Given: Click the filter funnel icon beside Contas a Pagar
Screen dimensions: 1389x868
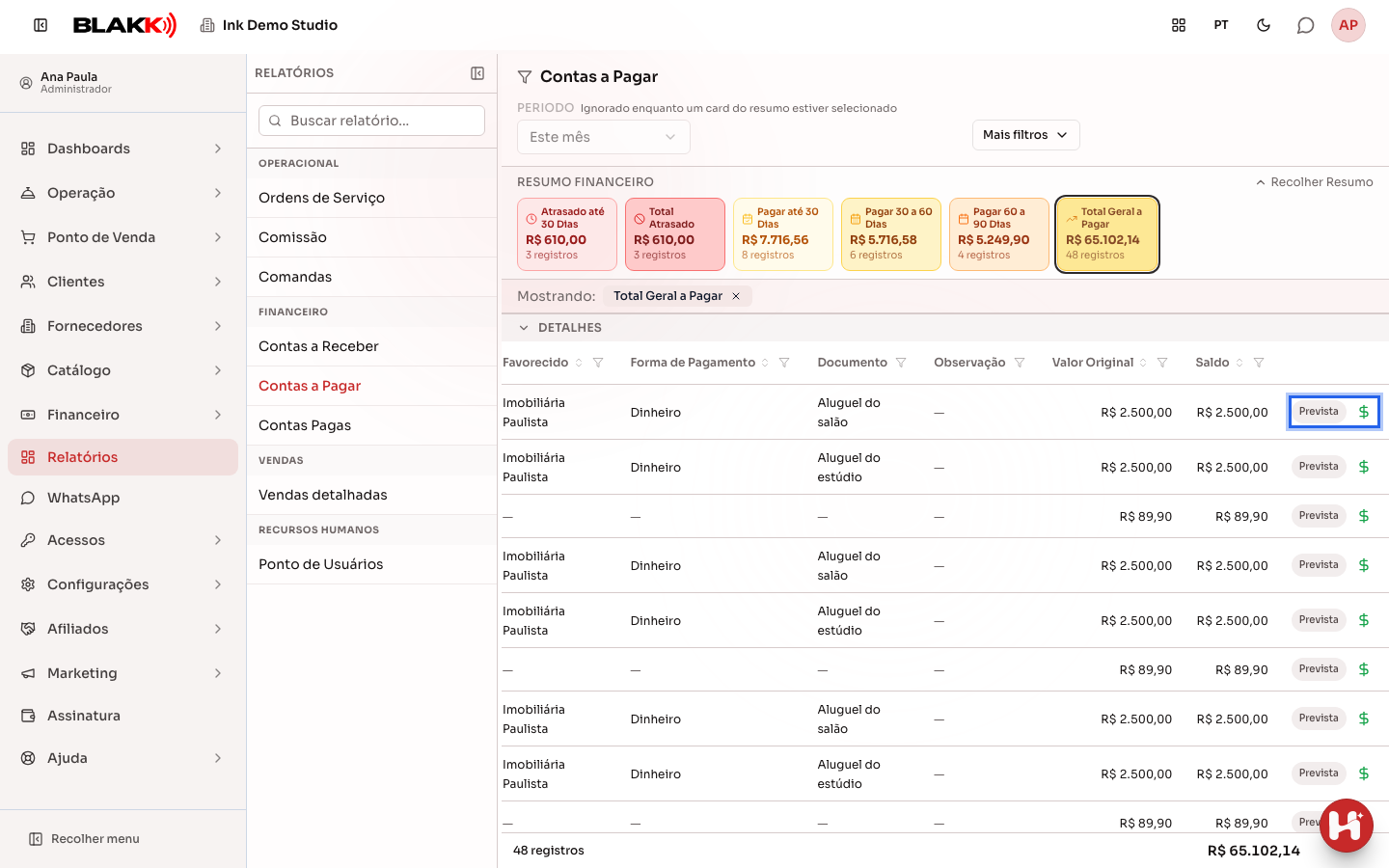Looking at the screenshot, I should pos(525,77).
